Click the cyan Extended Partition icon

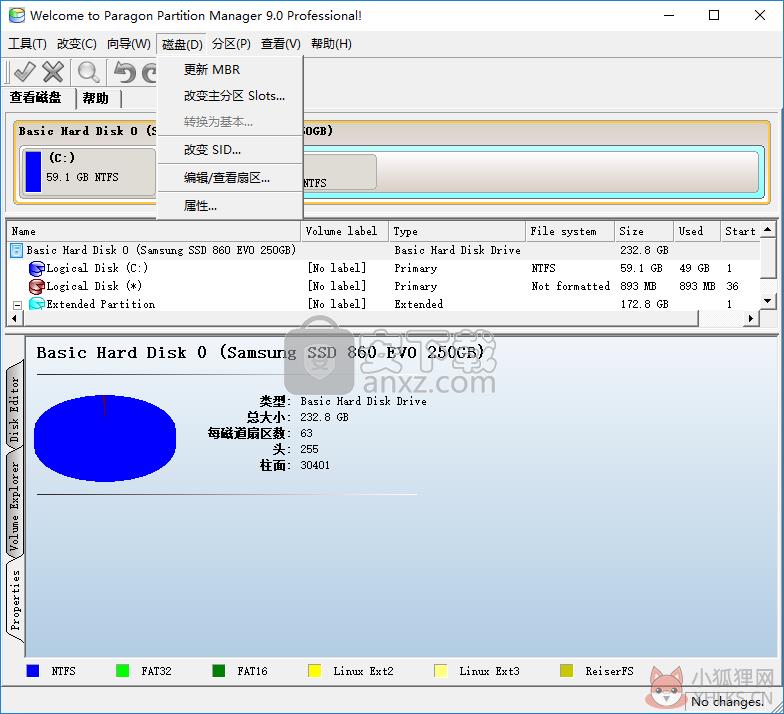pyautogui.click(x=36, y=304)
